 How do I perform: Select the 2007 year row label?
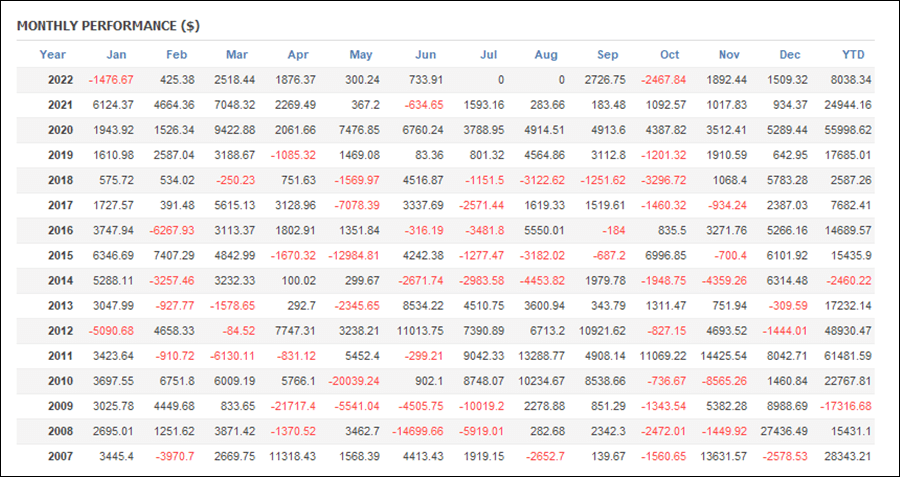point(60,457)
